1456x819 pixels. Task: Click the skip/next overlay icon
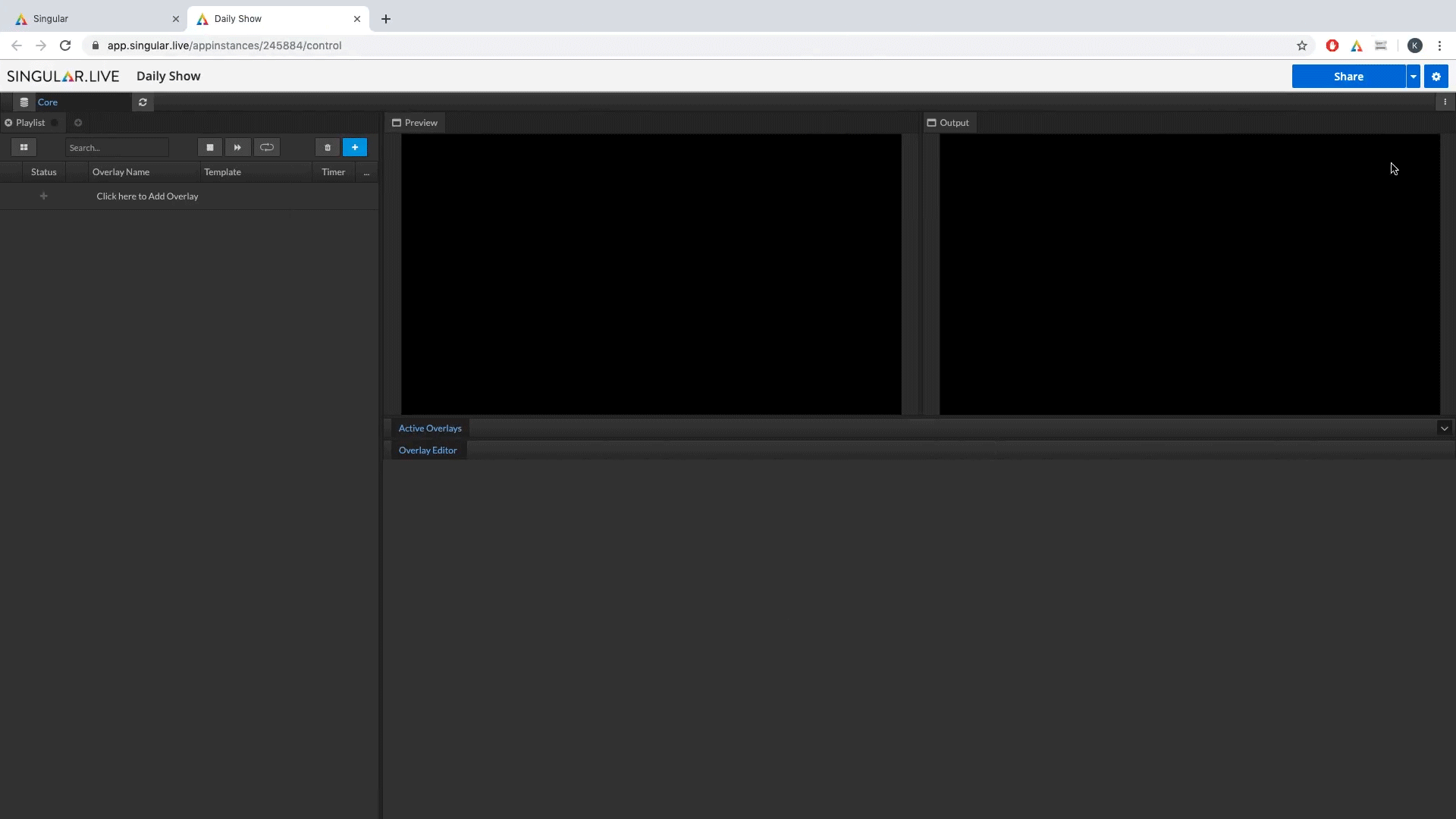coord(237,148)
